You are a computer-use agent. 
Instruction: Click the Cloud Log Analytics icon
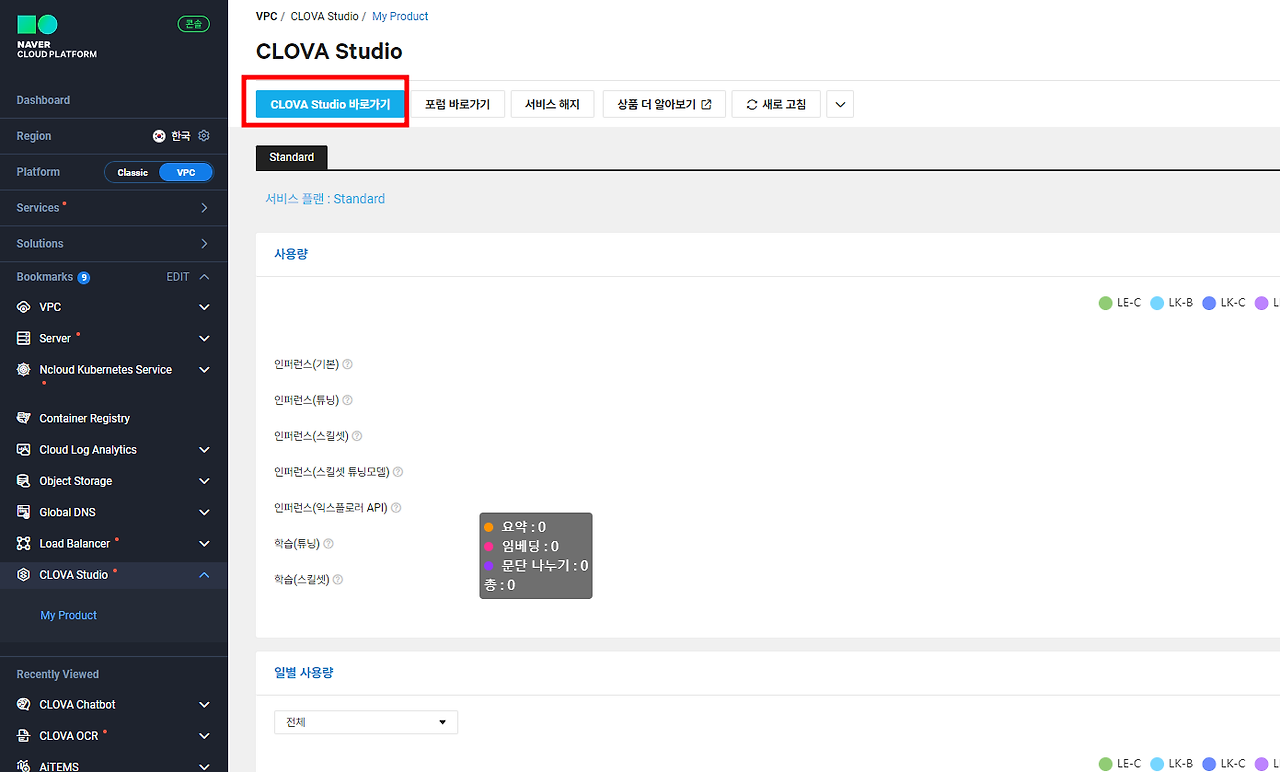point(24,450)
